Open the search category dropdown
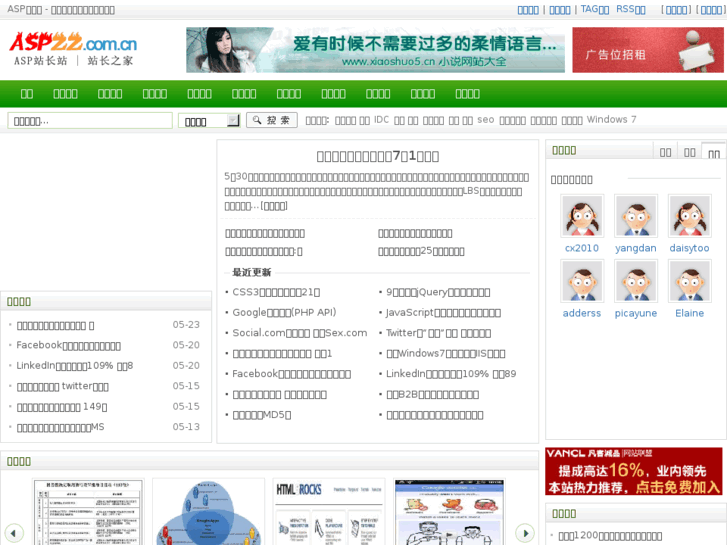Screen dimensions: 727x545 [209, 121]
